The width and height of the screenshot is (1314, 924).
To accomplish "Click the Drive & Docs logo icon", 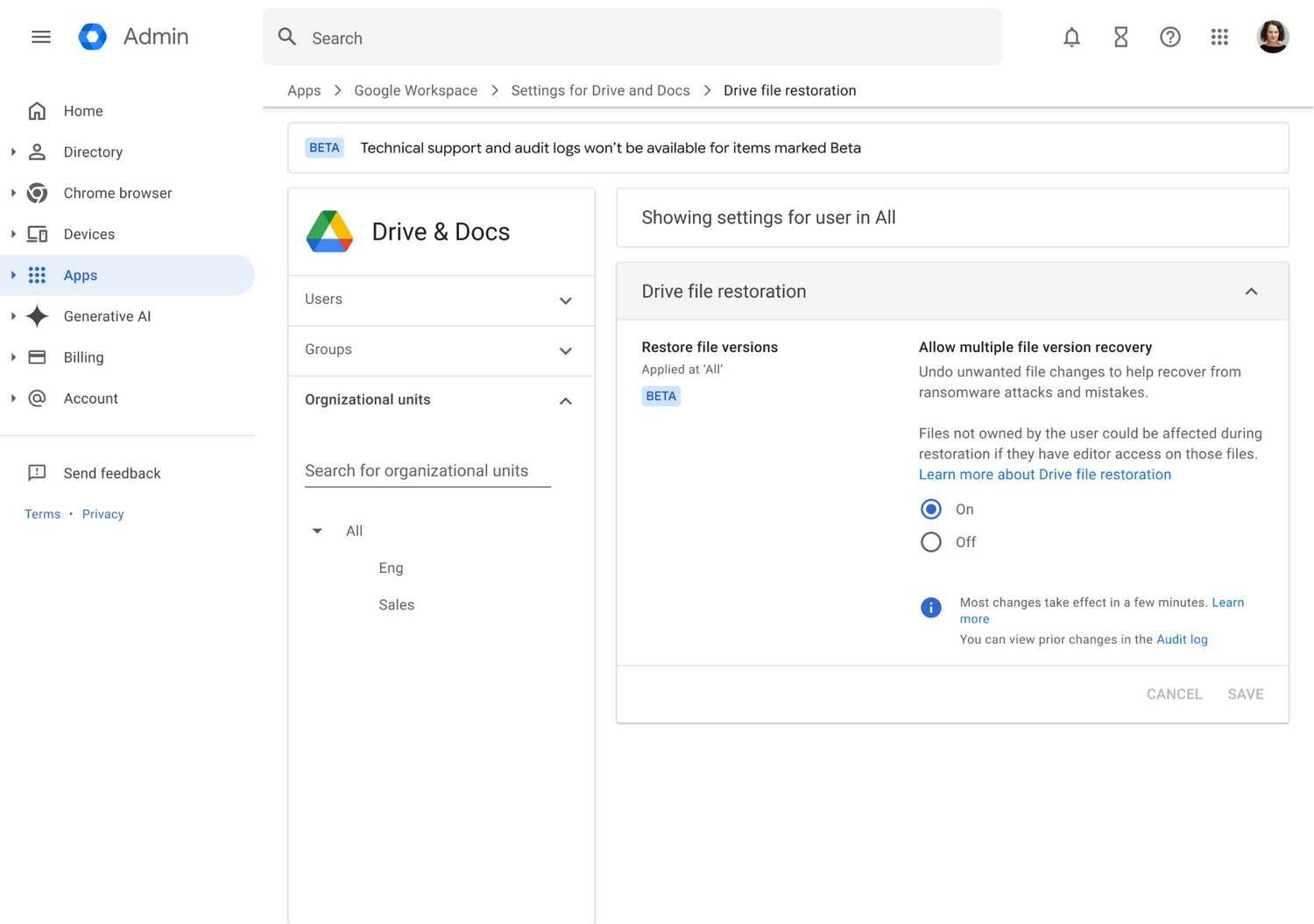I will (329, 229).
